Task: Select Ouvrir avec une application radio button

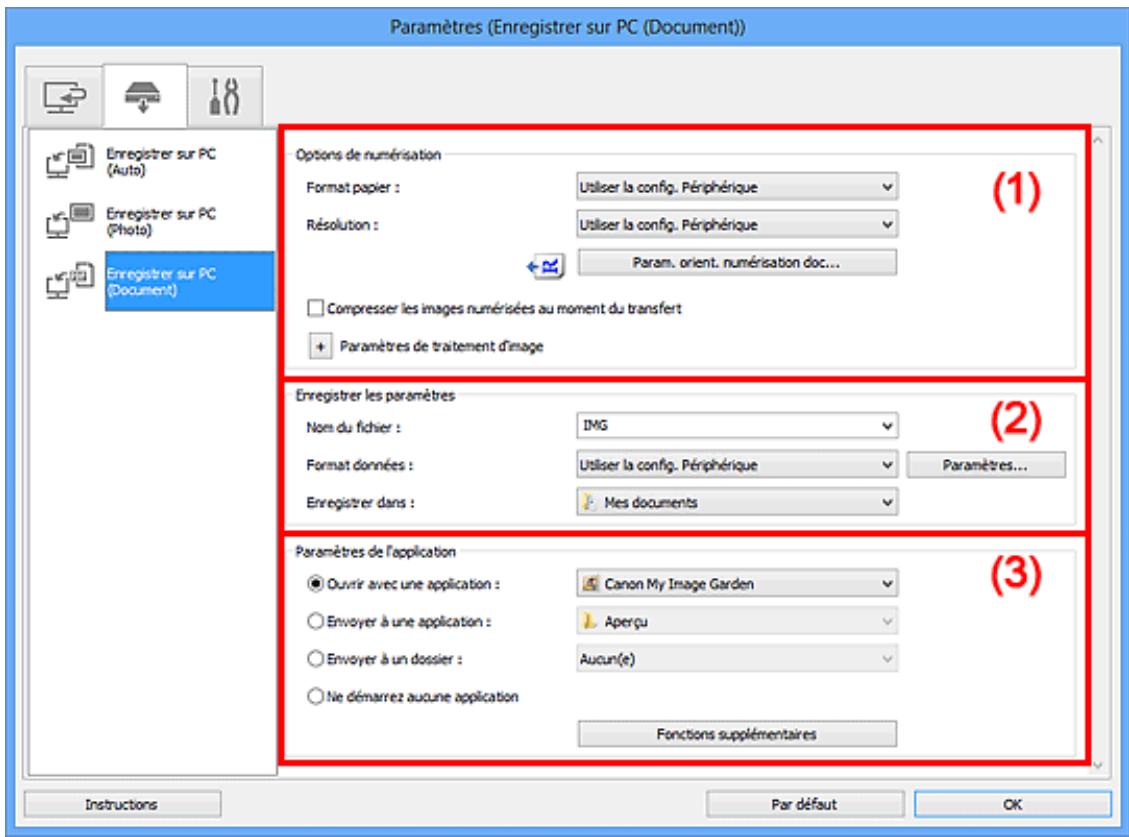Action: [x=315, y=584]
